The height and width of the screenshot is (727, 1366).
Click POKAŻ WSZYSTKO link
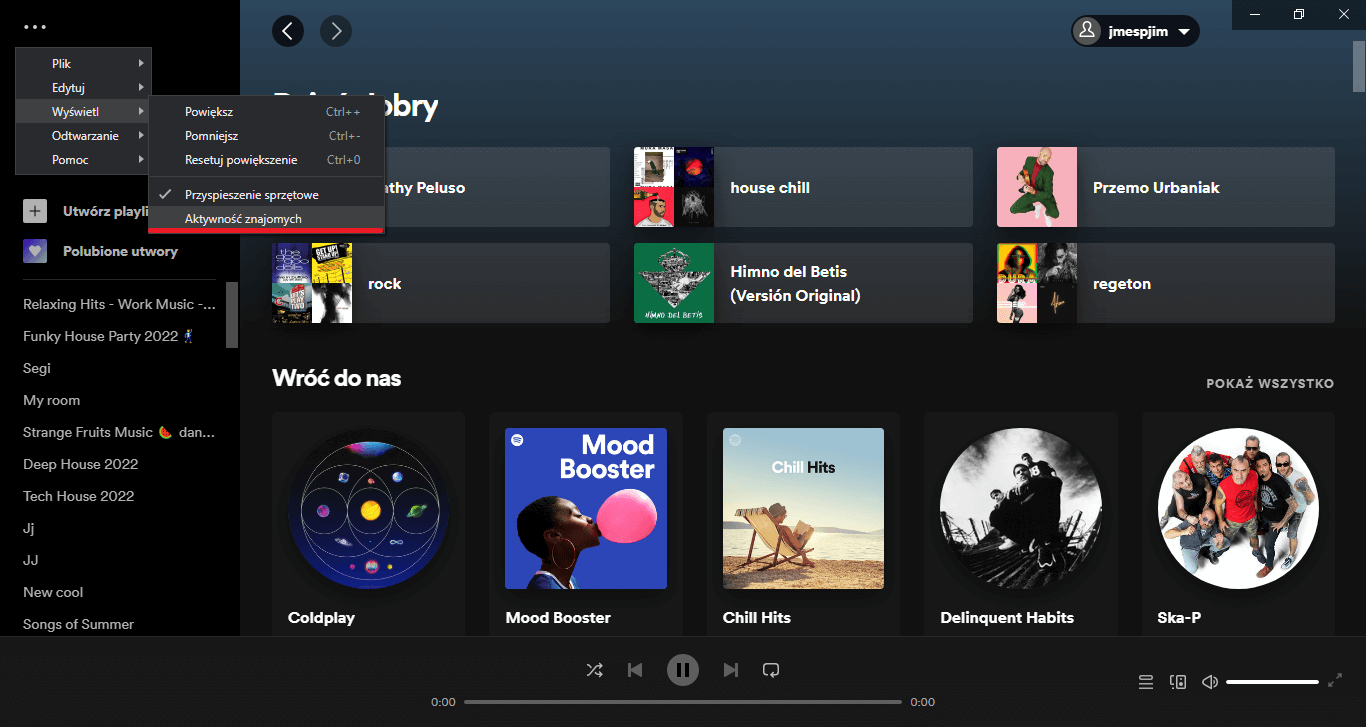(1270, 384)
